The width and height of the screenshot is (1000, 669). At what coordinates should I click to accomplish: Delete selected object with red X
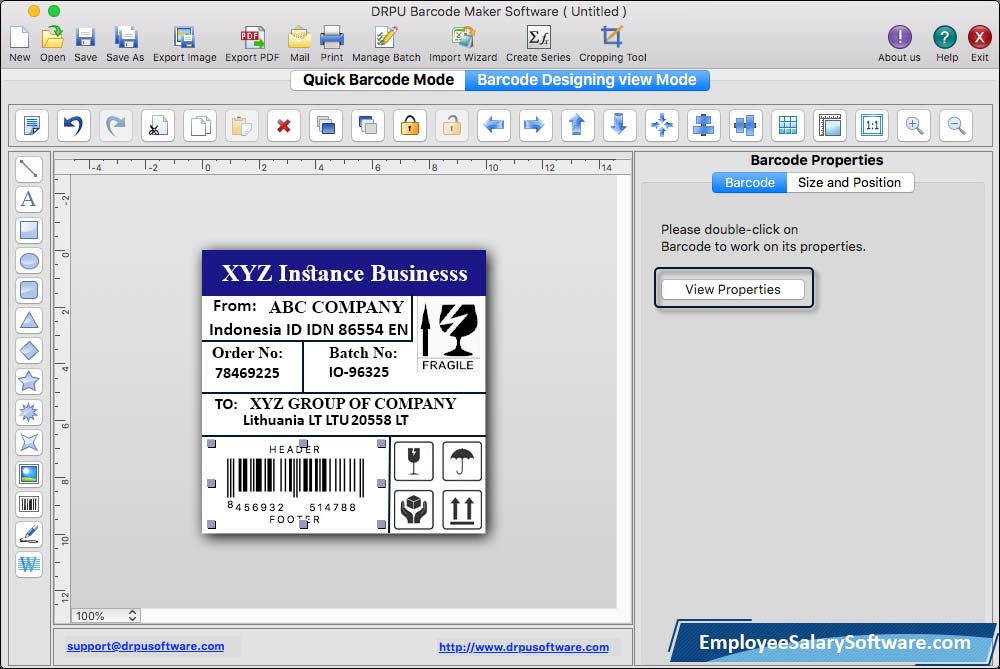(x=284, y=125)
